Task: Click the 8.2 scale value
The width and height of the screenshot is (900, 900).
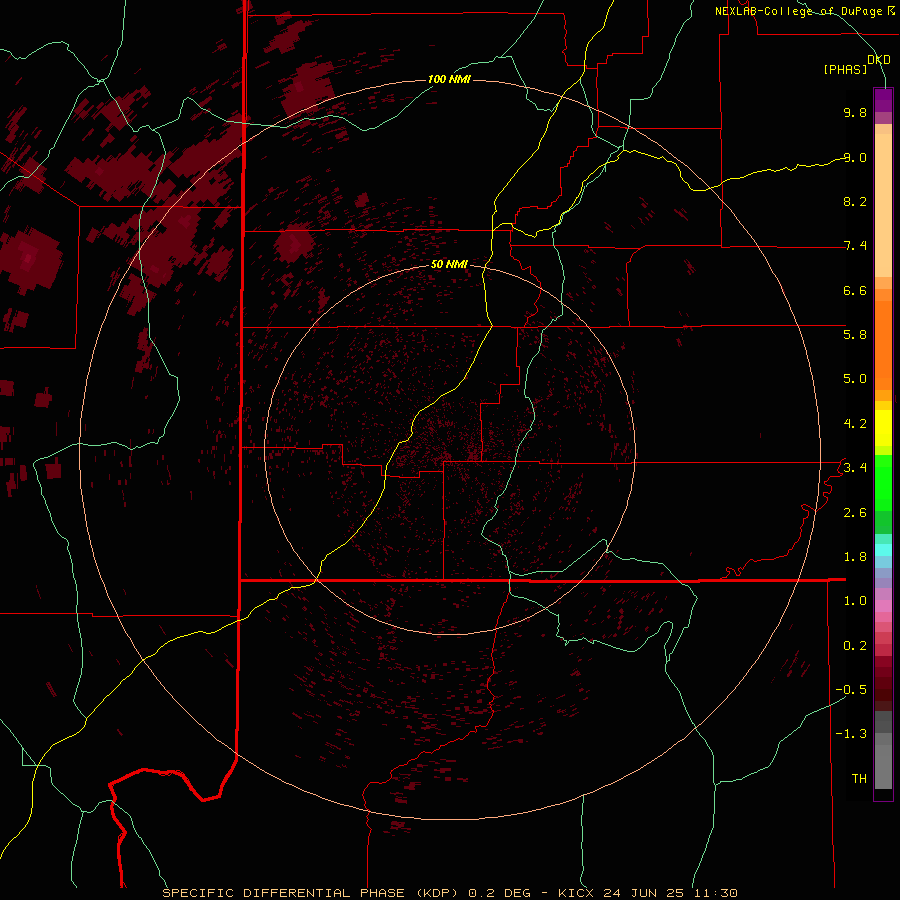Action: (855, 201)
